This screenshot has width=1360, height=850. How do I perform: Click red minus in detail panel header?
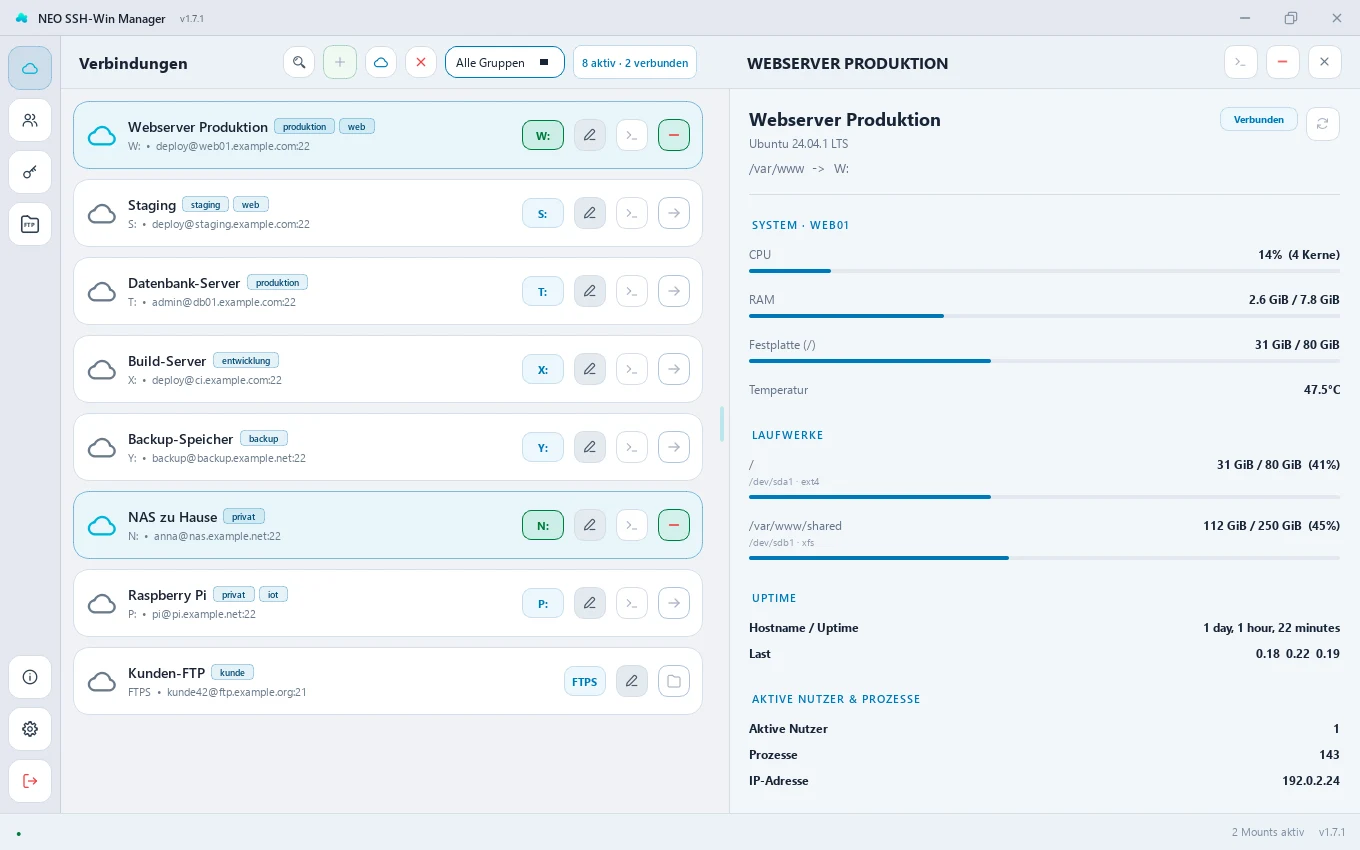[1282, 62]
